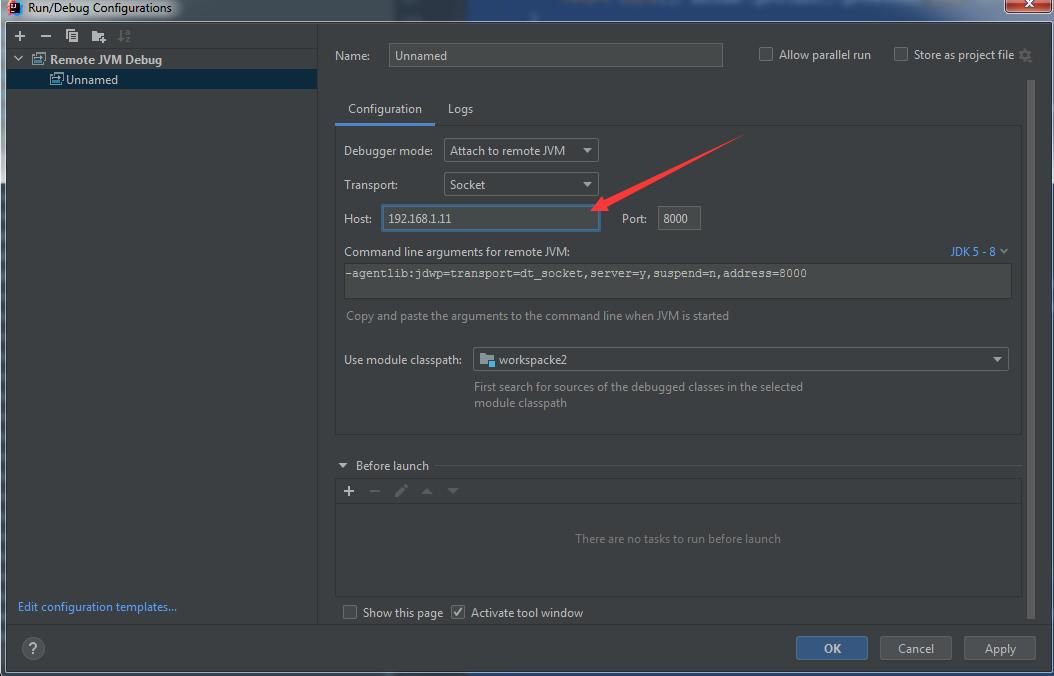Image resolution: width=1054 pixels, height=676 pixels.
Task: Enable Allow parallel run checkbox
Action: point(766,54)
